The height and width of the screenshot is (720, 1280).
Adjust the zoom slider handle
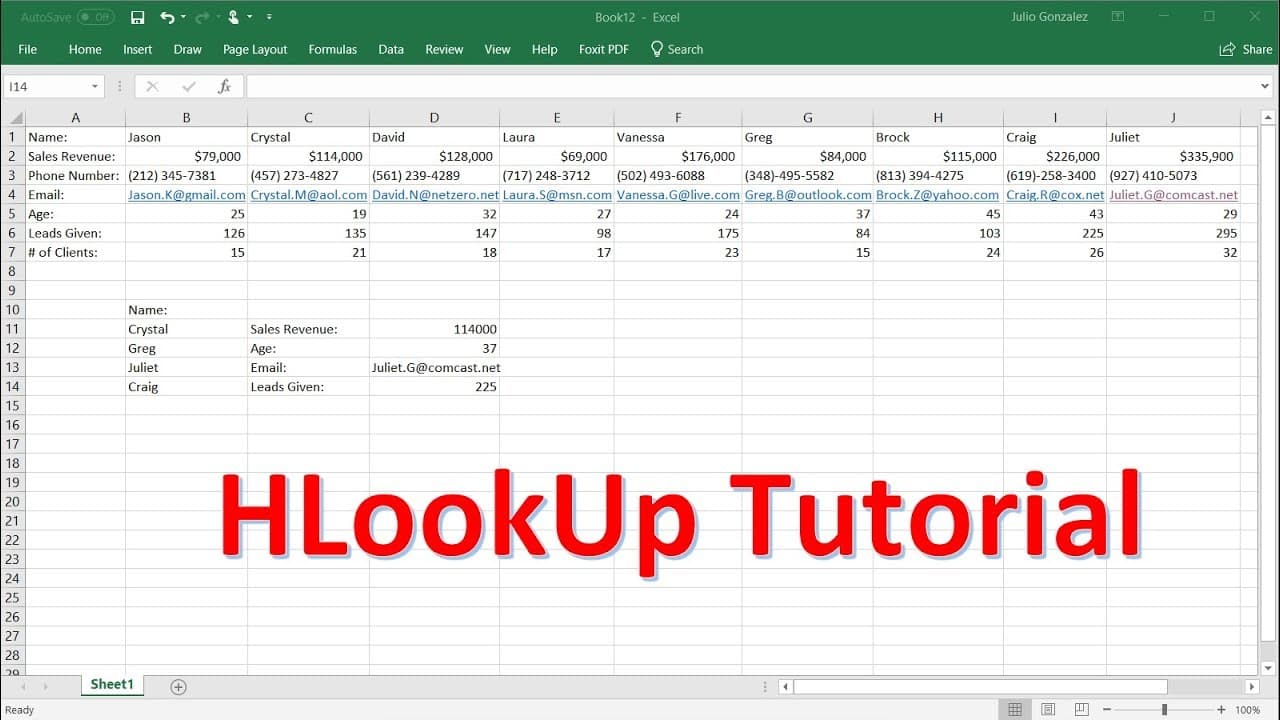click(x=1164, y=710)
